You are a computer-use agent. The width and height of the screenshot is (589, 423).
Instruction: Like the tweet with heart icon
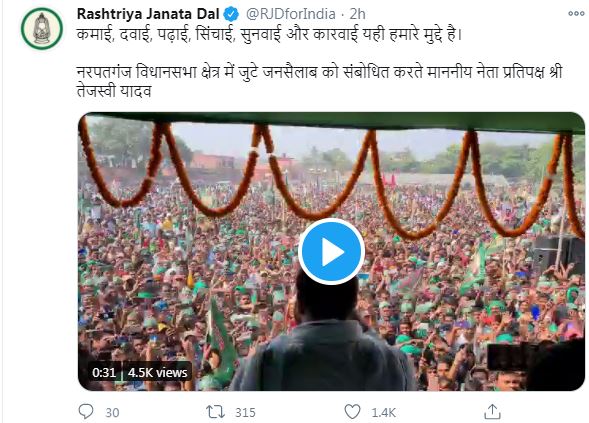point(352,412)
